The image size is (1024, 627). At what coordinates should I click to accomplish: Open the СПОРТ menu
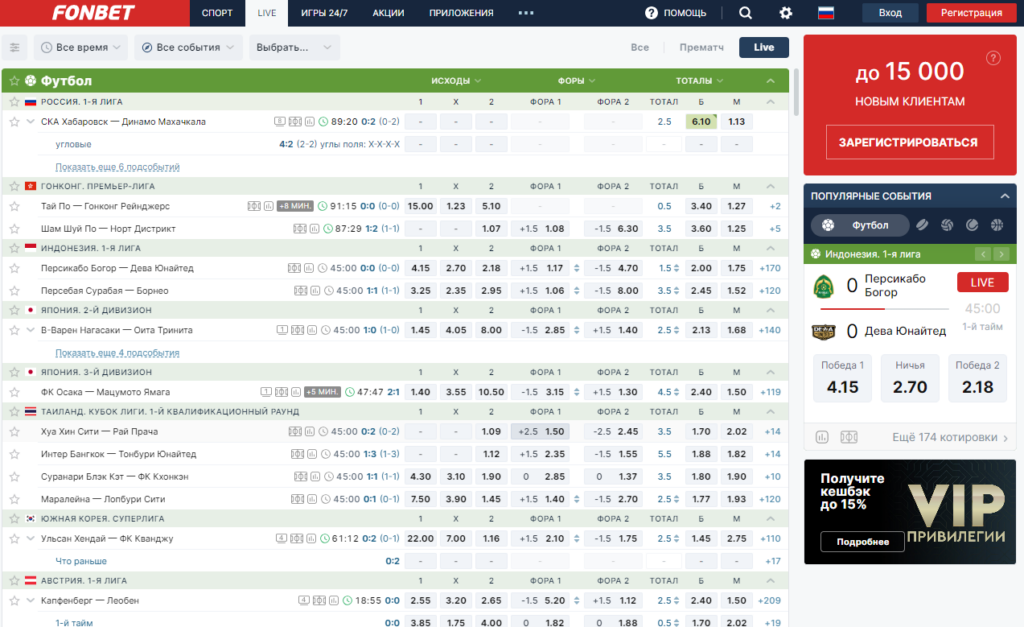217,13
